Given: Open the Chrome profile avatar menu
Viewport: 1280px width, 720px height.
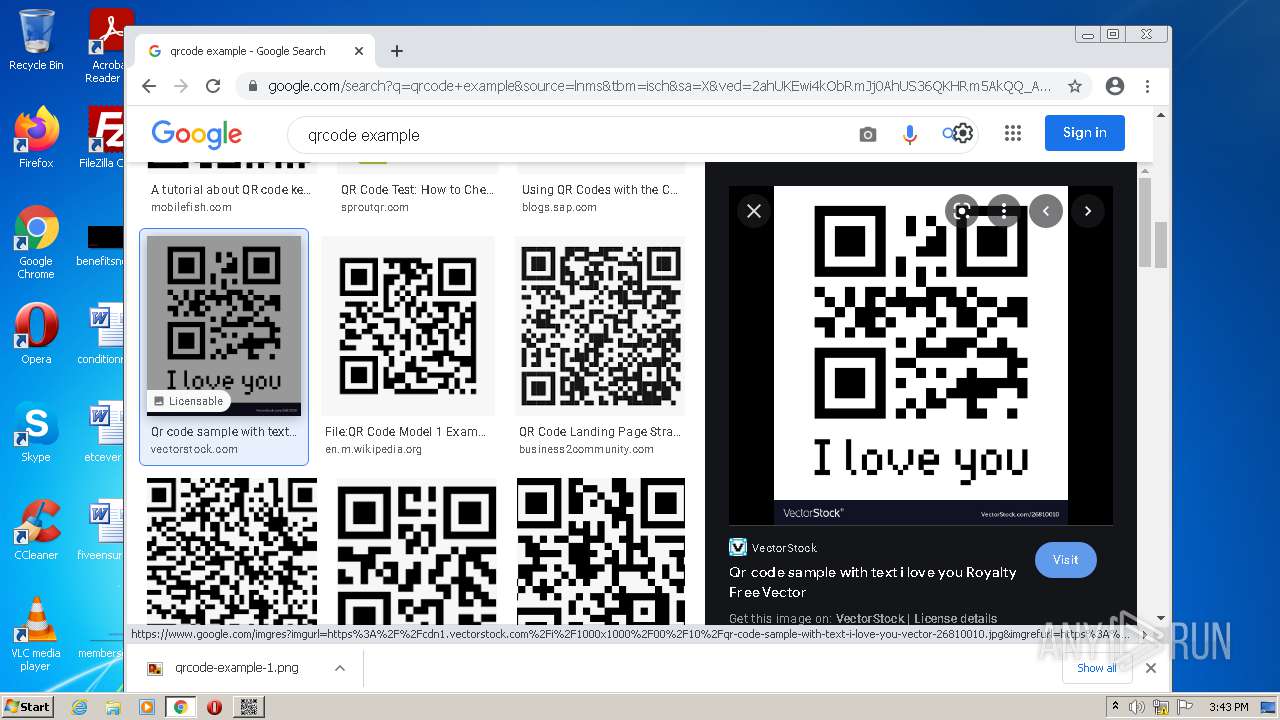Looking at the screenshot, I should [1115, 86].
